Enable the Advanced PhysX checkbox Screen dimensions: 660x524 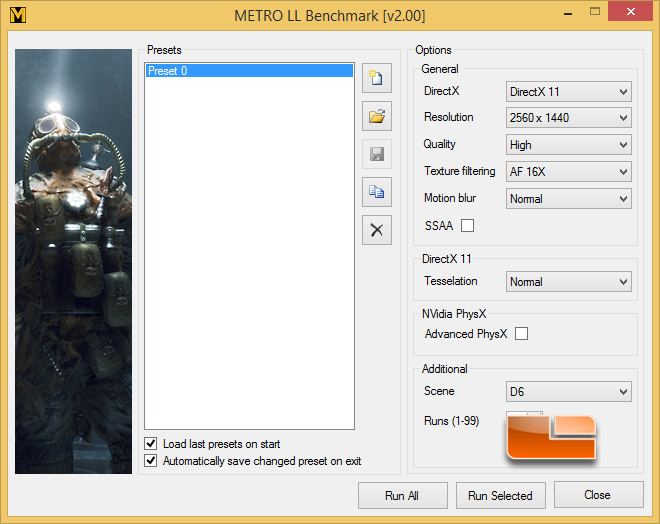pos(521,333)
